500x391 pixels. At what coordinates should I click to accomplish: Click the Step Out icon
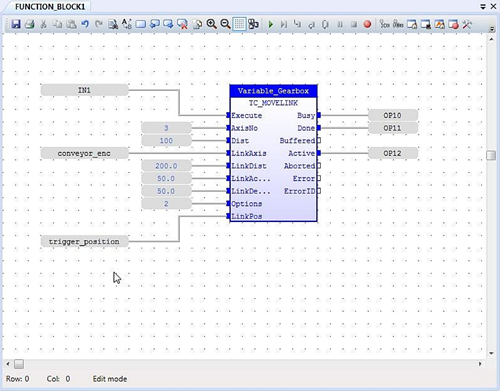coord(311,24)
